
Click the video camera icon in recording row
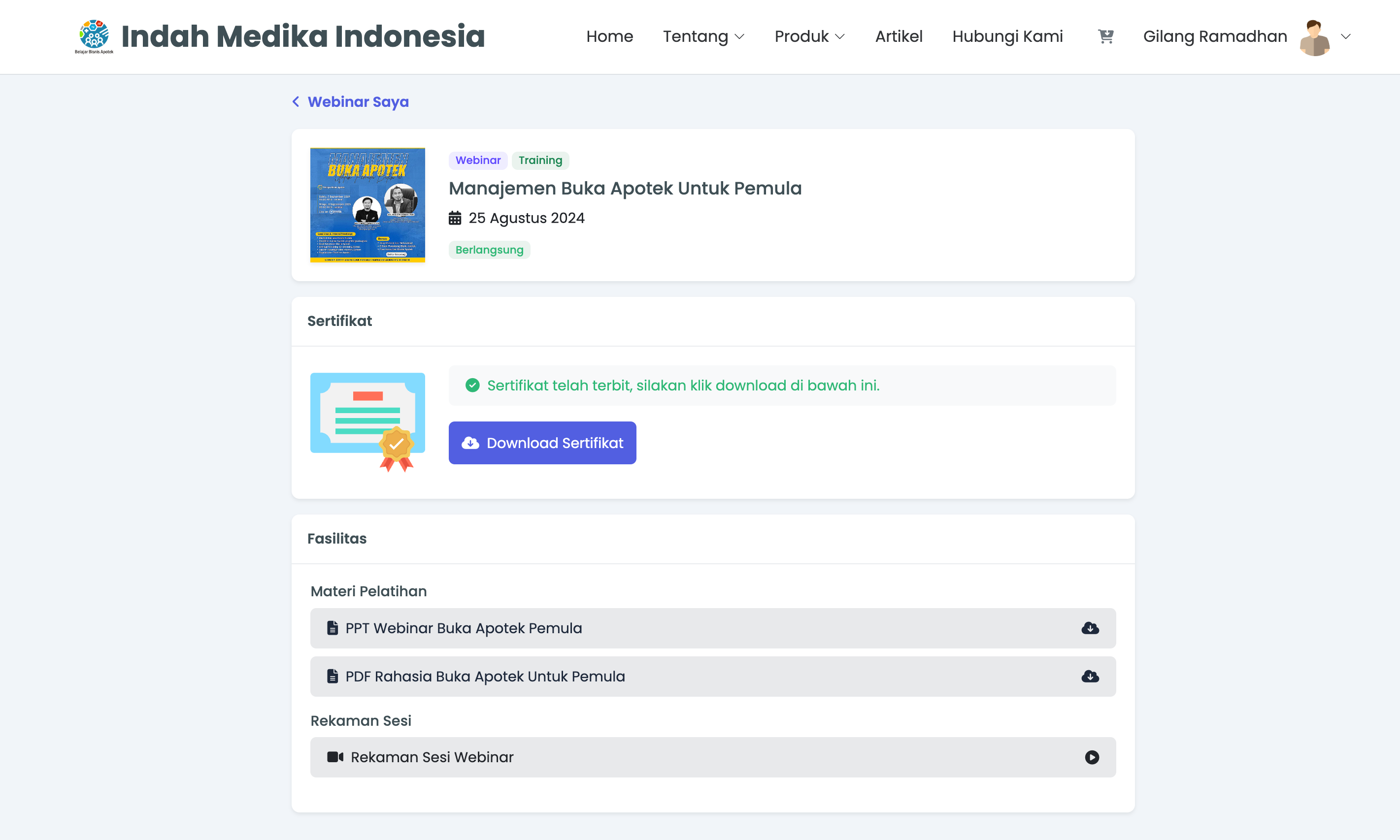pos(334,757)
